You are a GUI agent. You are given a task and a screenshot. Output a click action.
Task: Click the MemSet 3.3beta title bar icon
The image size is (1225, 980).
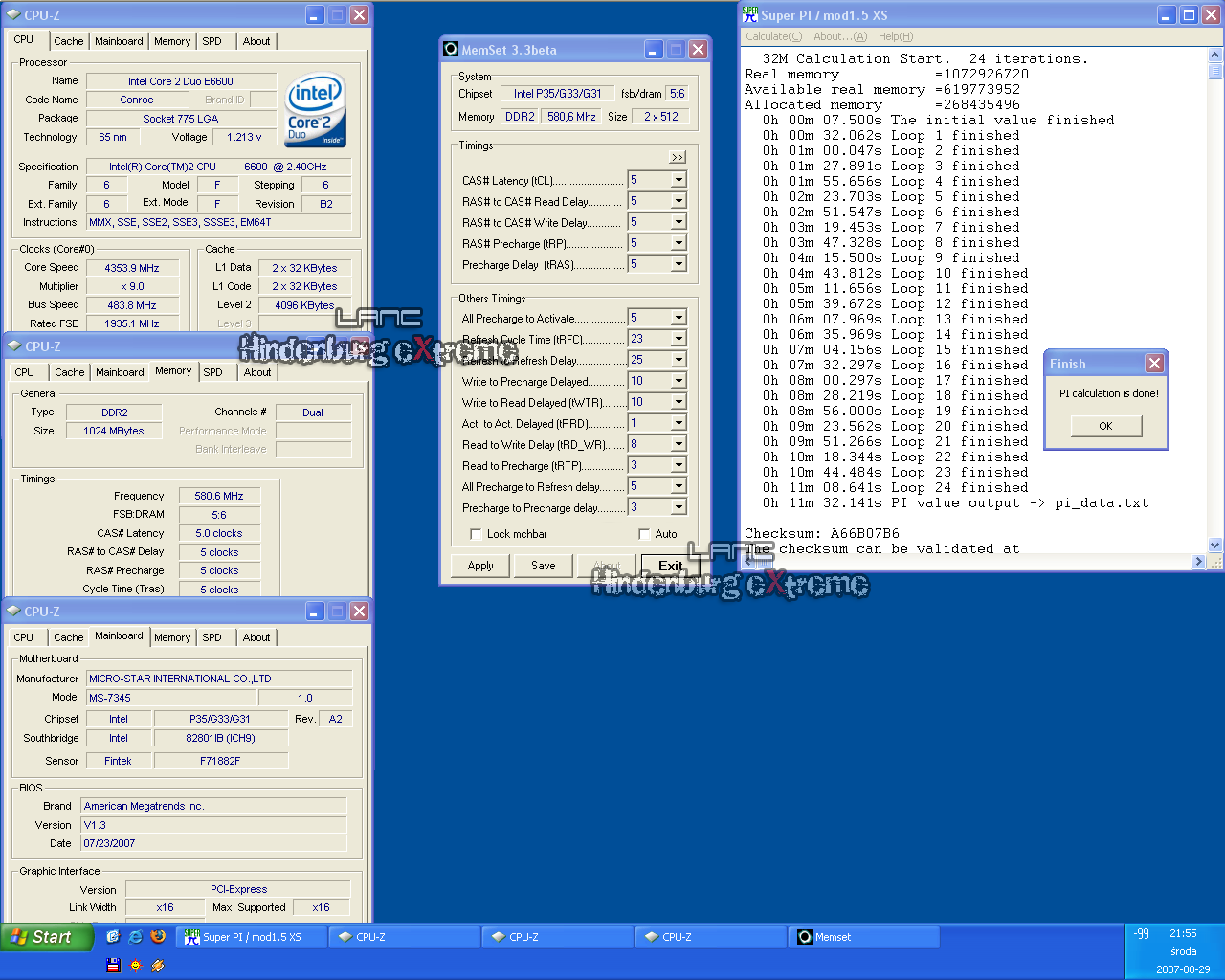tap(451, 50)
